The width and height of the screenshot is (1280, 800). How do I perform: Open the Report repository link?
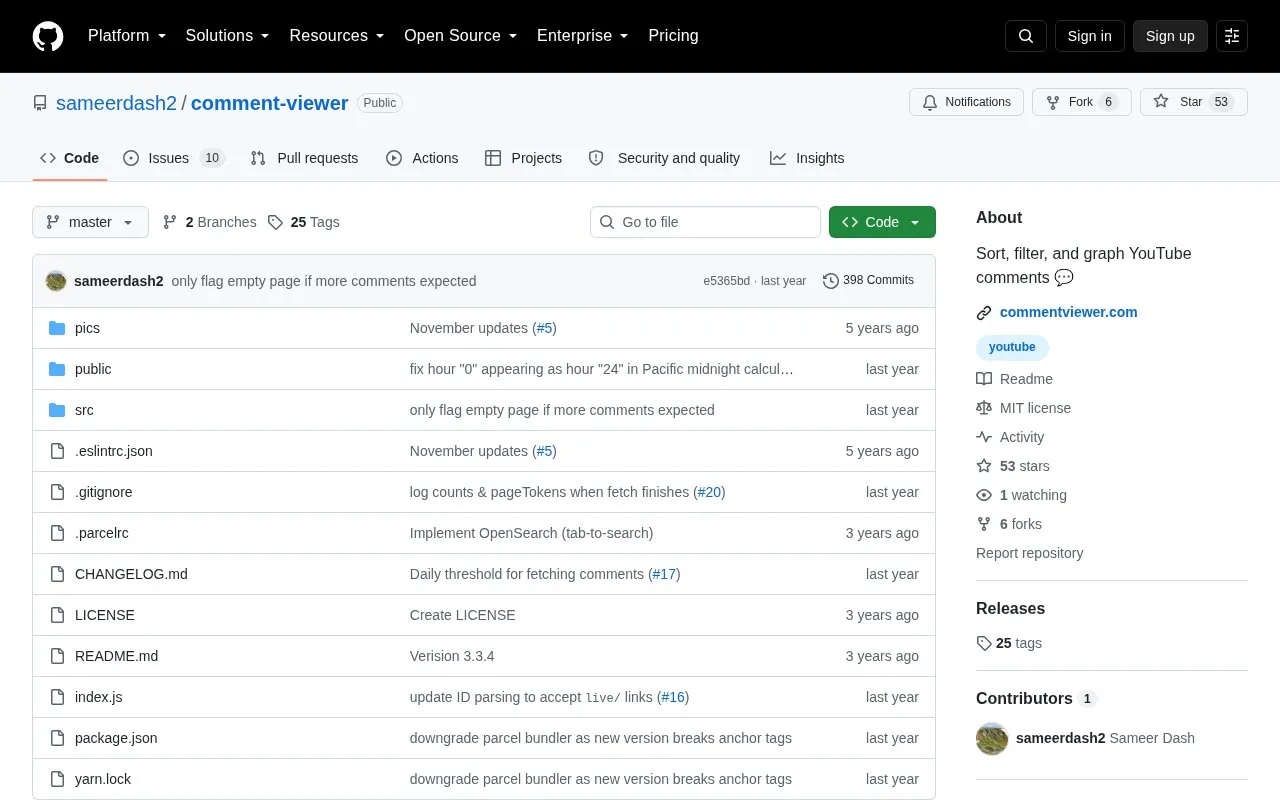click(1029, 553)
